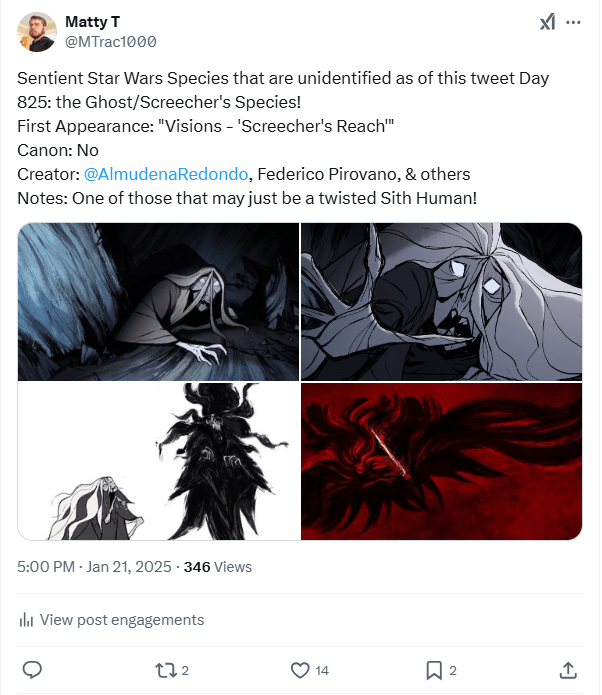Click the 5:00 PM Jan 21, 2025 timestamp
Image resolution: width=602 pixels, height=695 pixels.
[x=94, y=567]
